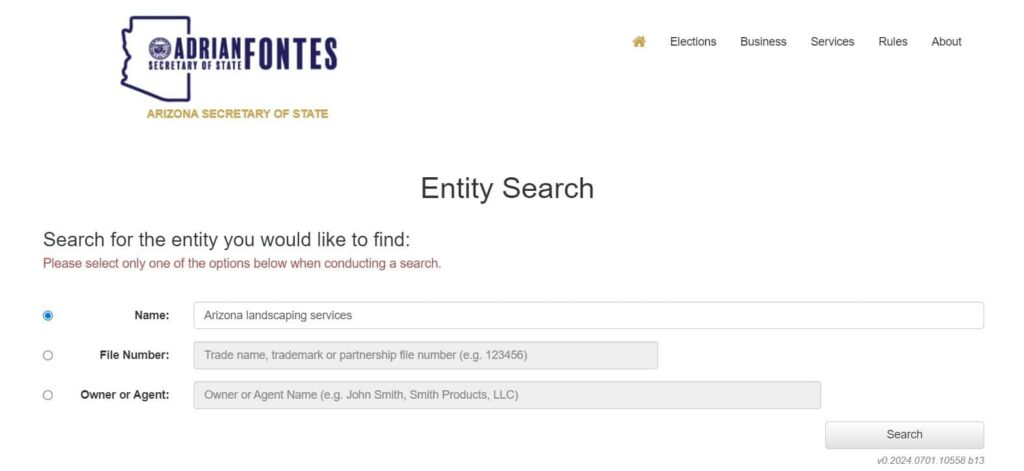Go to the home page icon
Image resolution: width=1024 pixels, height=471 pixels.
click(x=639, y=42)
